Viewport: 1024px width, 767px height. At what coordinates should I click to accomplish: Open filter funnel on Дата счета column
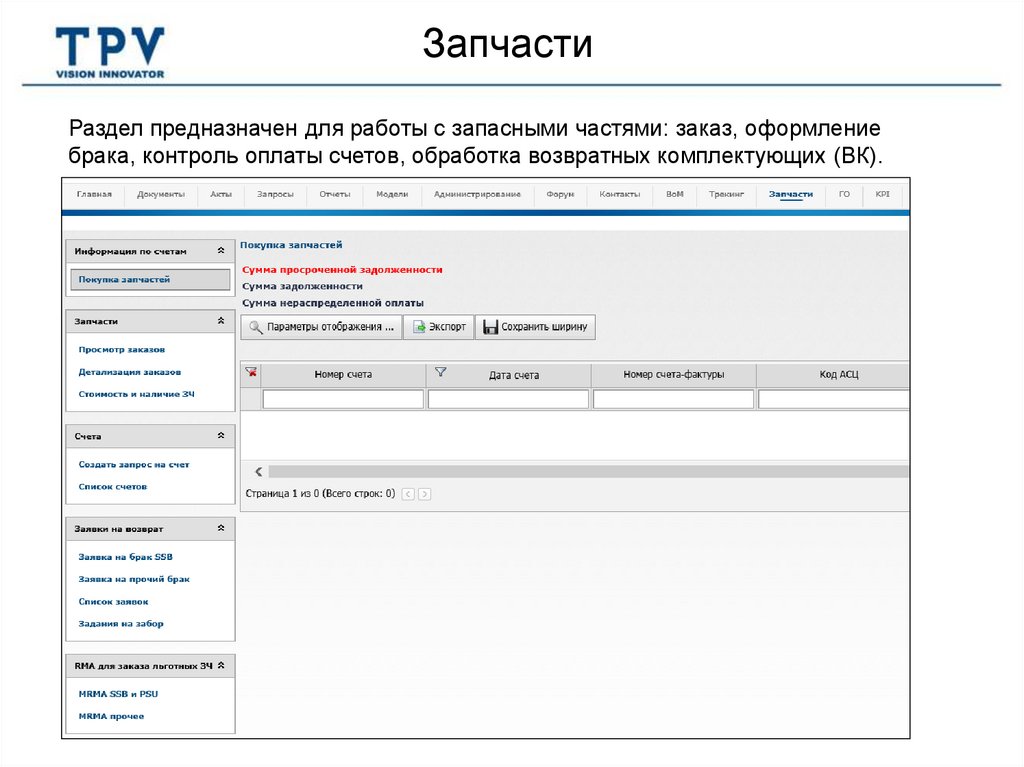442,371
